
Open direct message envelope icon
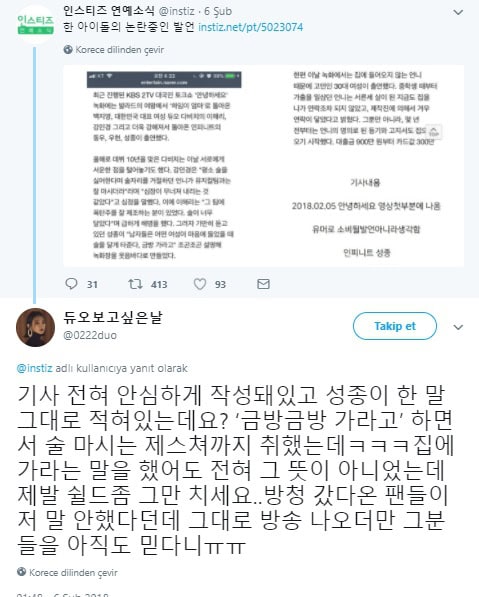coord(263,284)
